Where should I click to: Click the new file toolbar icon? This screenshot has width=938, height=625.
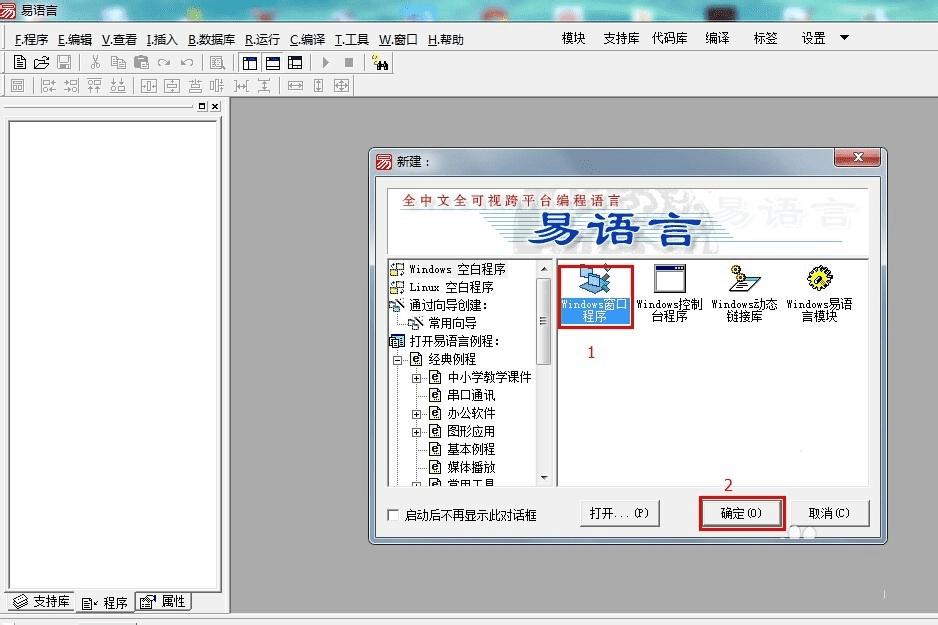point(19,62)
